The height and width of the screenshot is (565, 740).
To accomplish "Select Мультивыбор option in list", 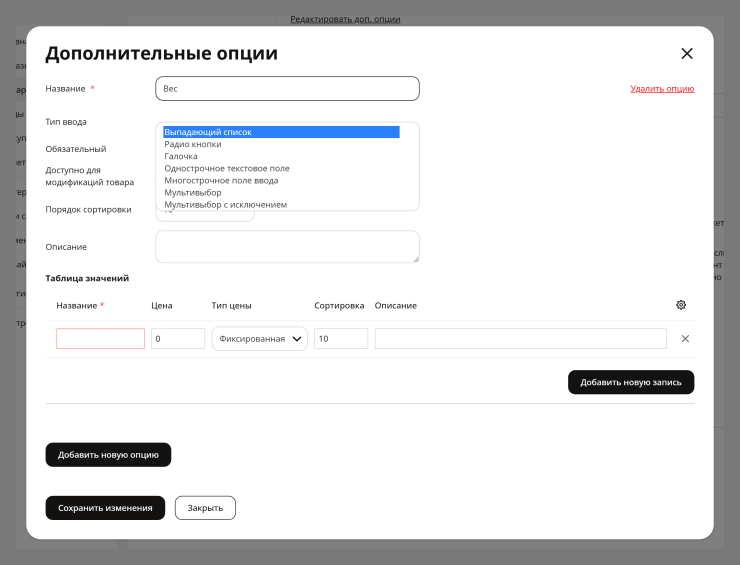I will pyautogui.click(x=193, y=193).
